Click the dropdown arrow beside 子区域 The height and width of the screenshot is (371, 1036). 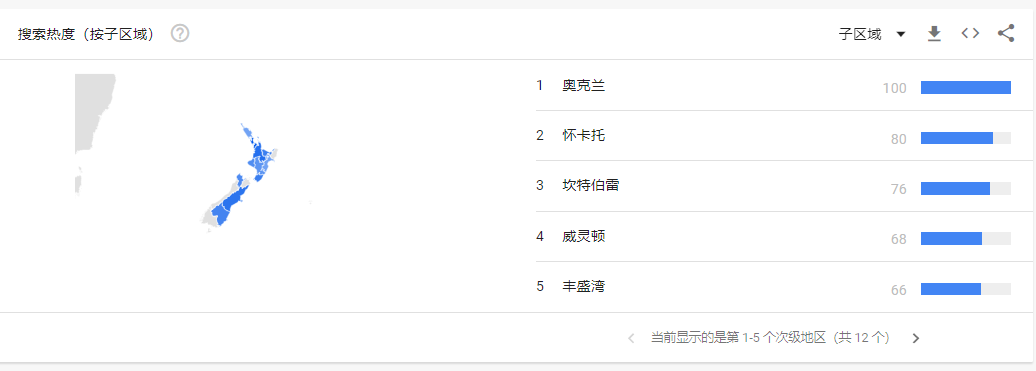(900, 34)
